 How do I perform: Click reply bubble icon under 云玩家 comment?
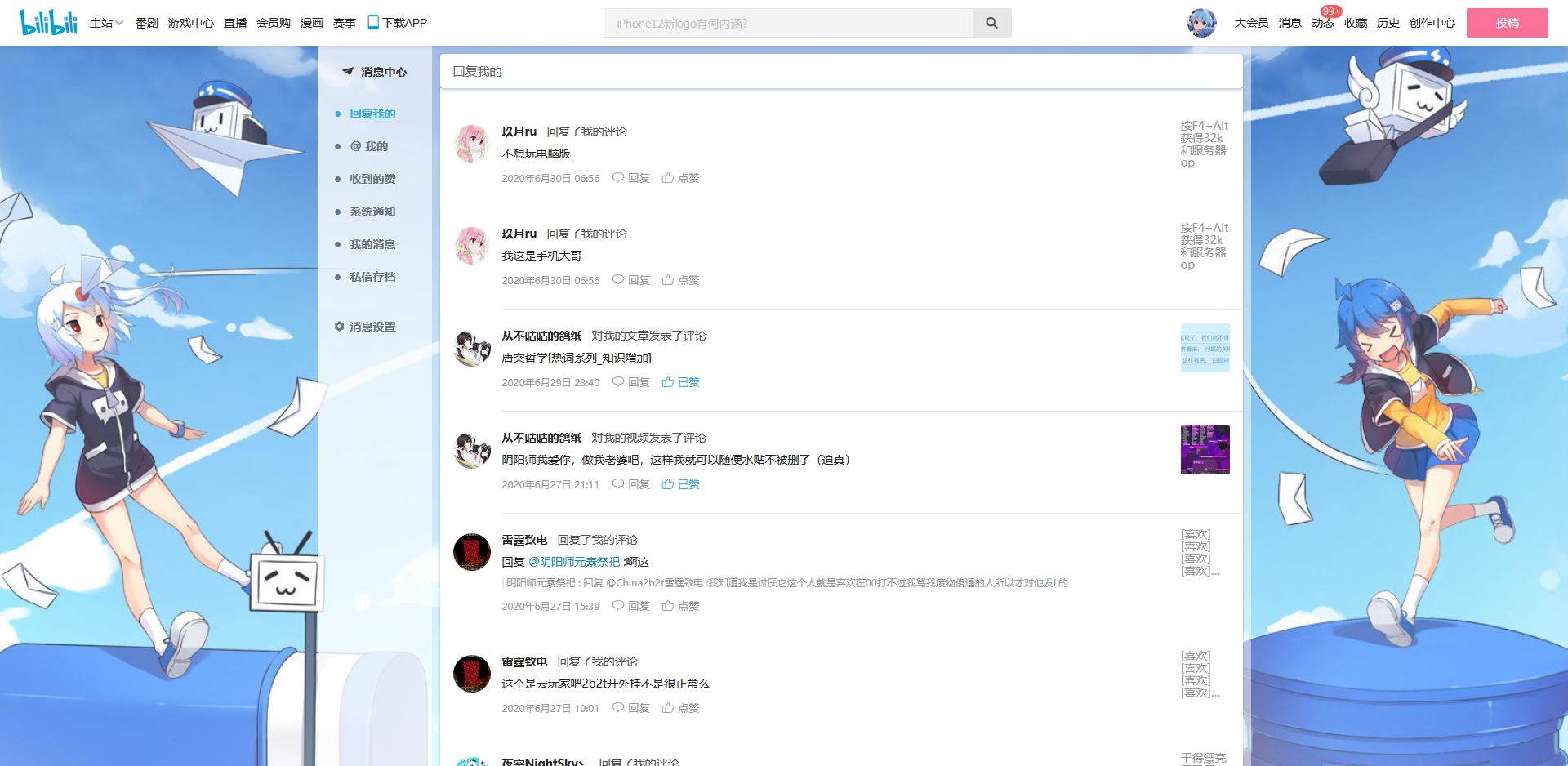[618, 708]
